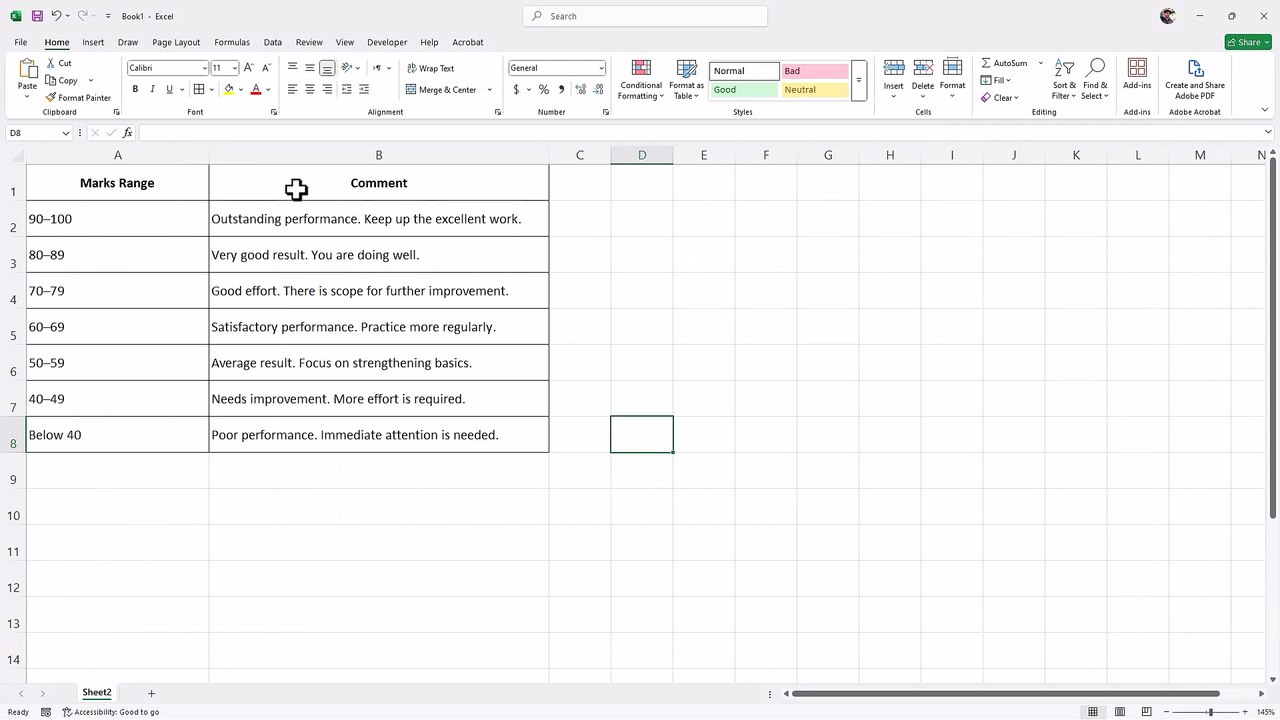Click in the Search box
Screen dimensions: 1280x720
645,16
